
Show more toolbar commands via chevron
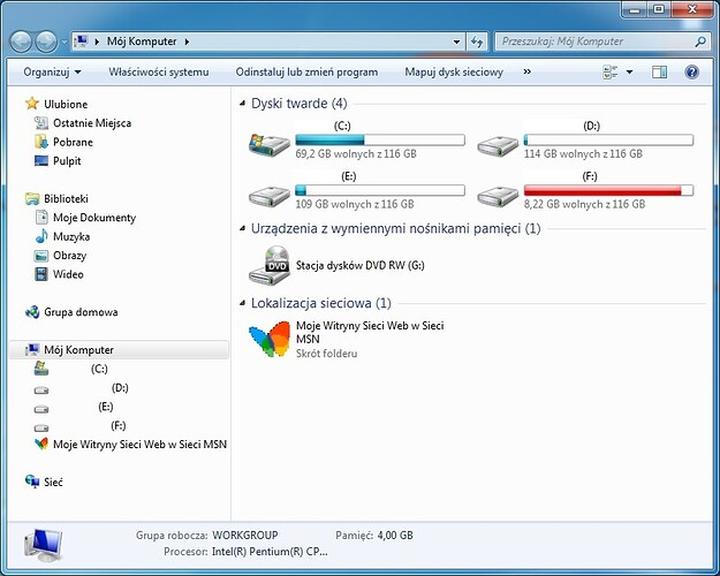[527, 72]
